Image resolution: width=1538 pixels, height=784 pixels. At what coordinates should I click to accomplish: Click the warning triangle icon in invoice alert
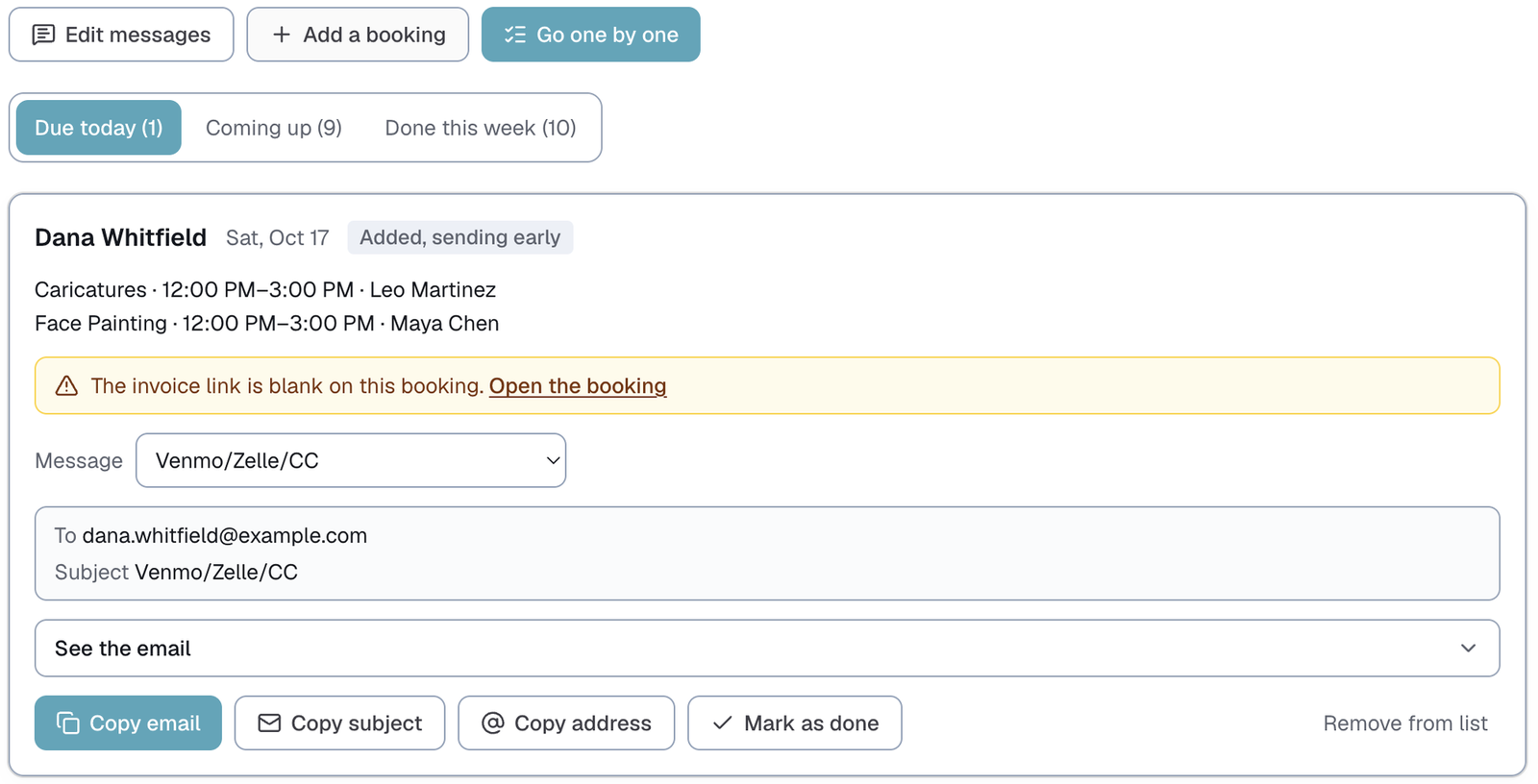tap(66, 386)
